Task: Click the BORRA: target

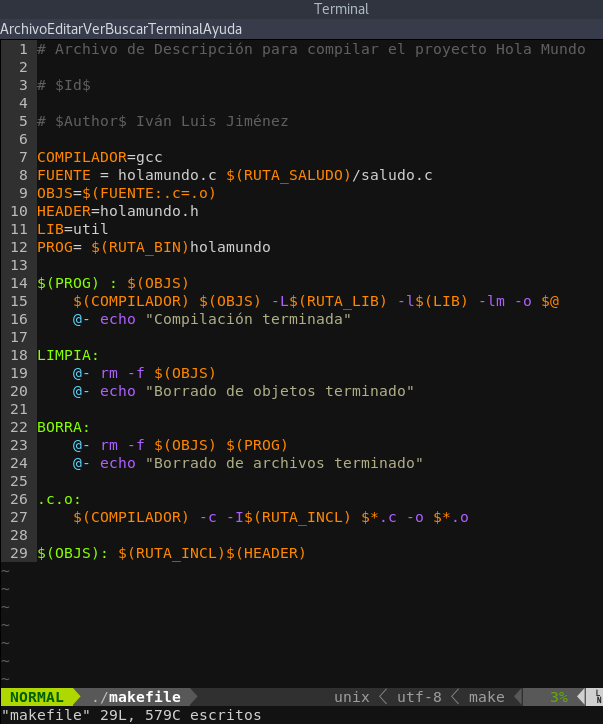Action: (63, 427)
